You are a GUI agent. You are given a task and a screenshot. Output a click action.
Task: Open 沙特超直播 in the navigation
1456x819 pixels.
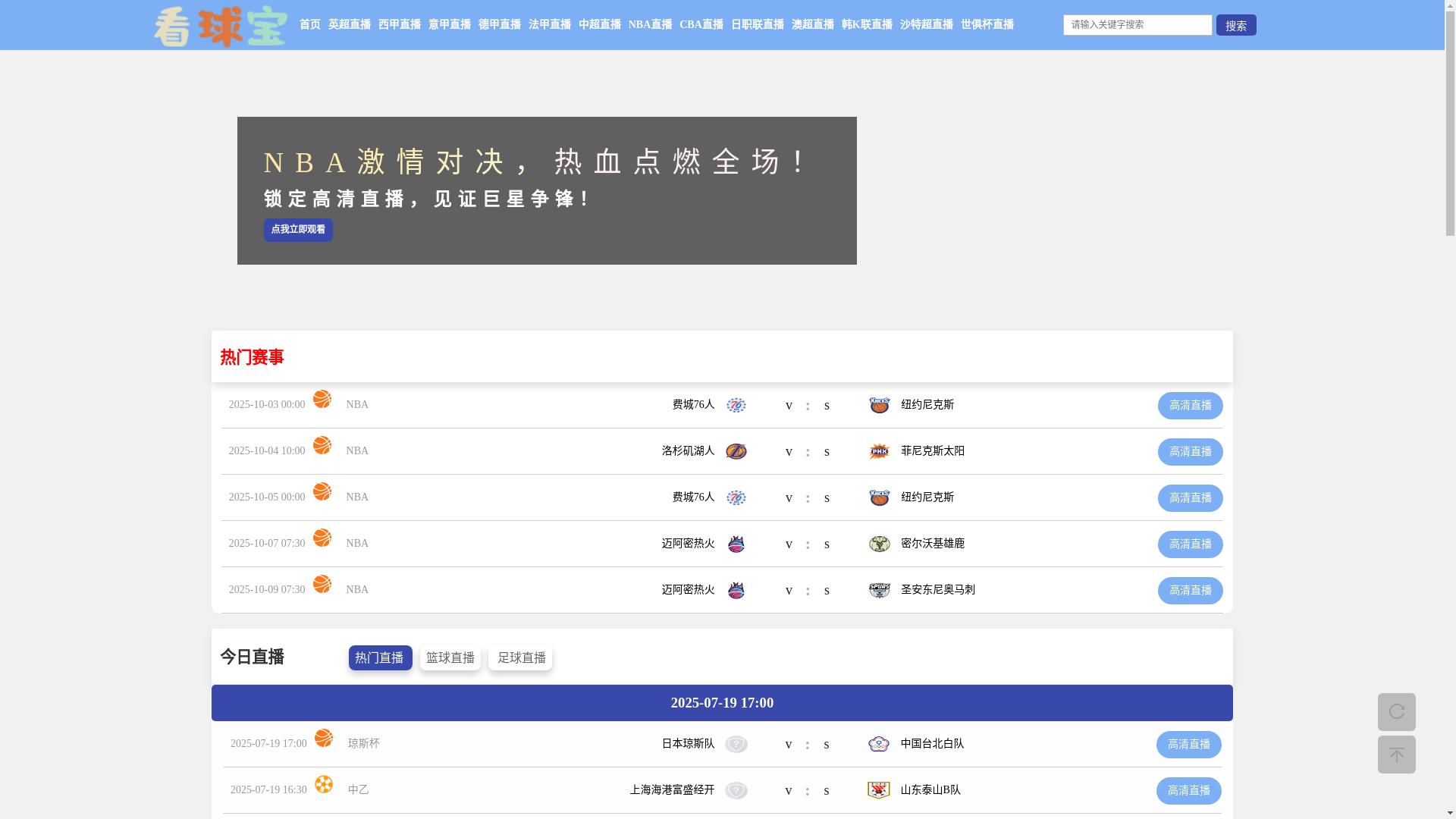pyautogui.click(x=927, y=25)
